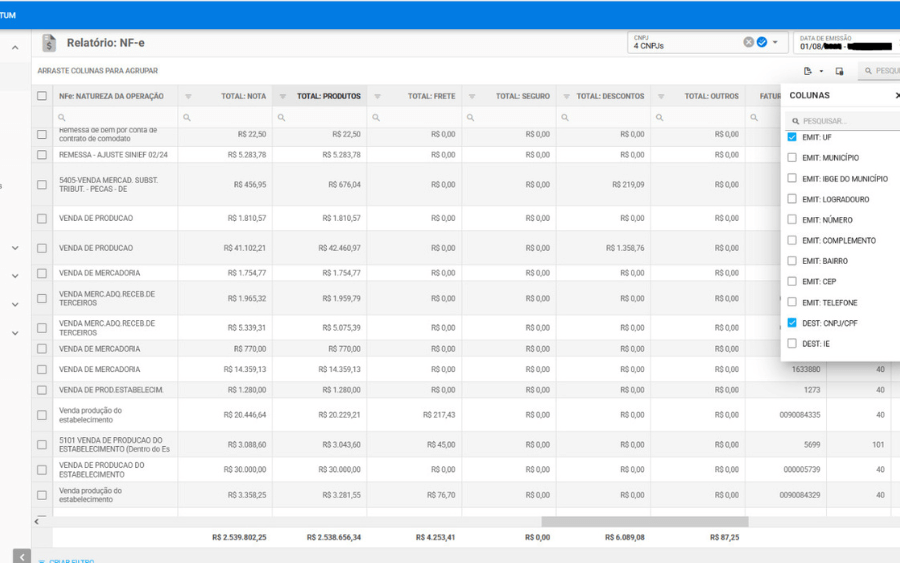Click search icon under Total: Outros column
The image size is (900, 563).
pyautogui.click(x=660, y=118)
